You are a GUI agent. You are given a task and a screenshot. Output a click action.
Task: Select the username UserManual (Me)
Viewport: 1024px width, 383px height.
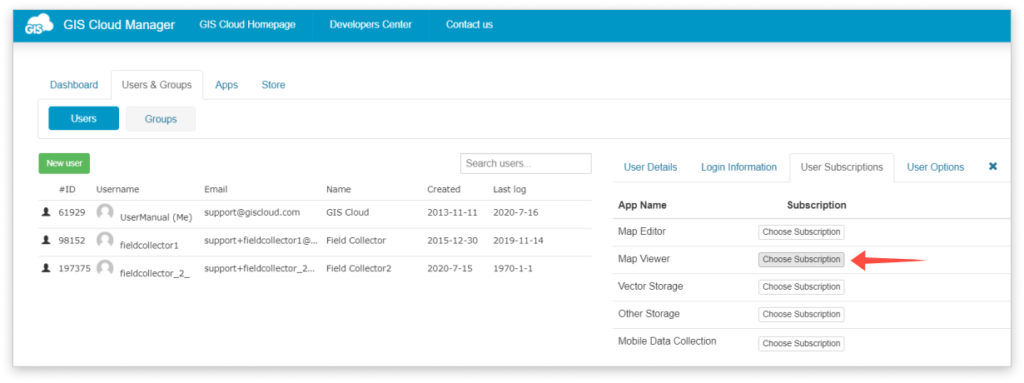pyautogui.click(x=155, y=217)
